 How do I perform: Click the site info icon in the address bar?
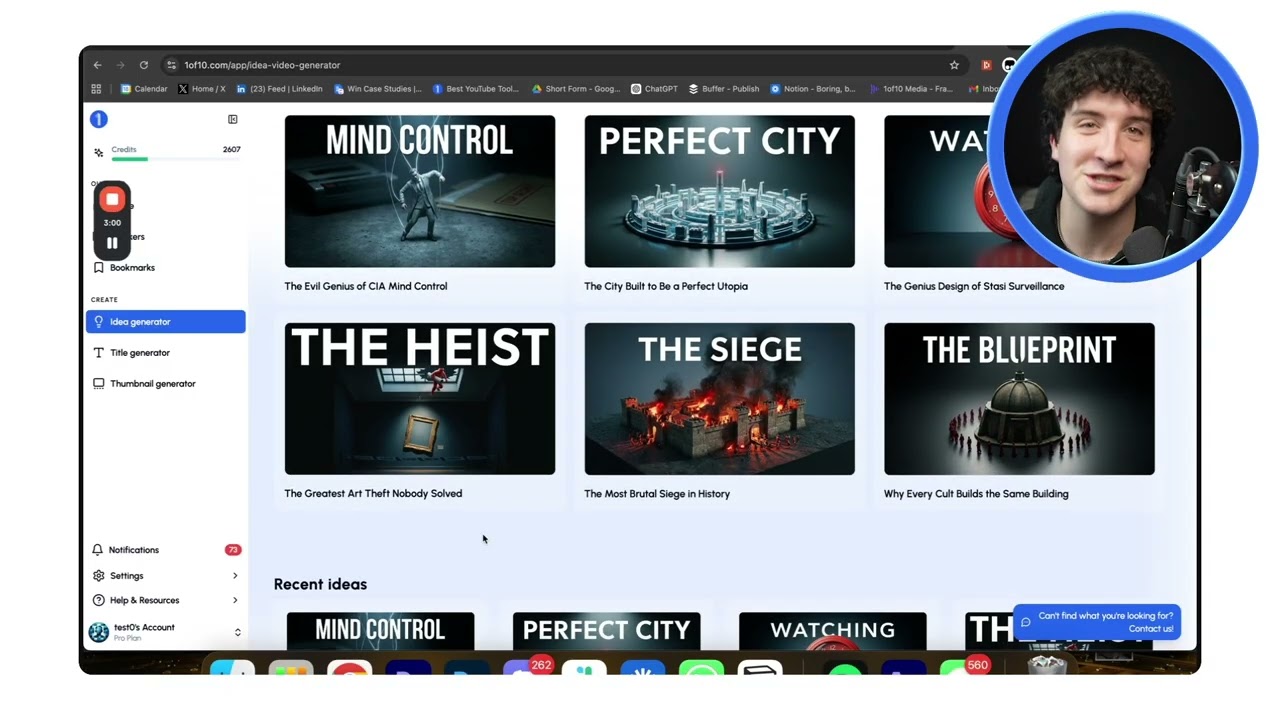172,65
